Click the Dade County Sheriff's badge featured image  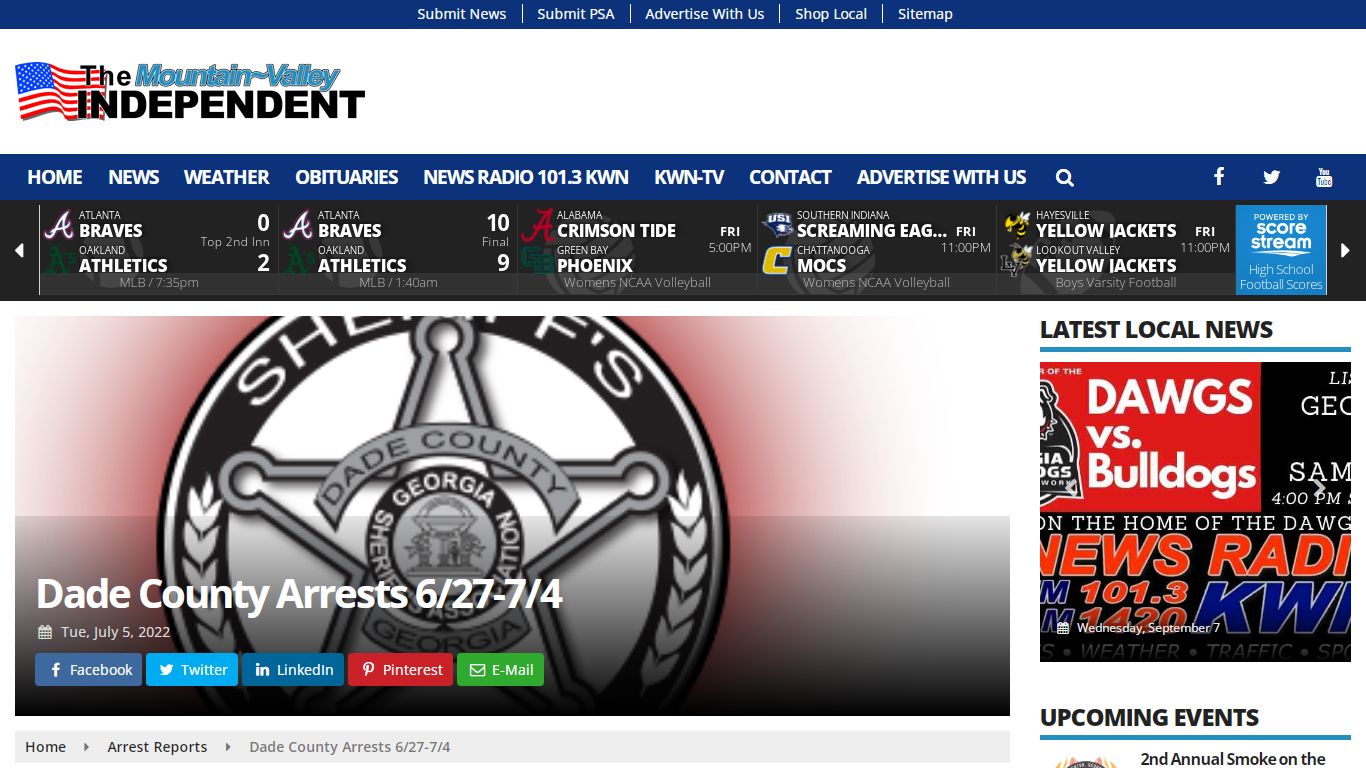512,516
